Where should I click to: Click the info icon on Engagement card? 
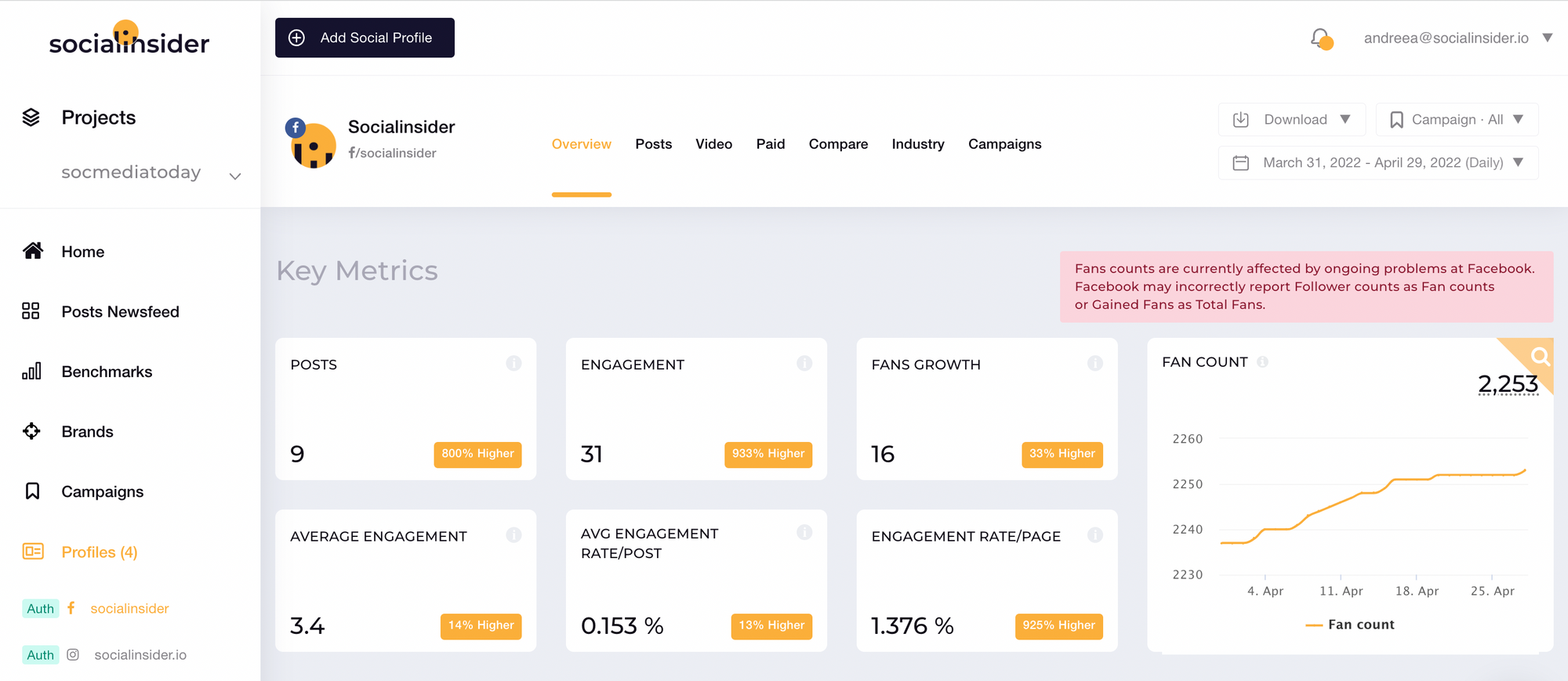pyautogui.click(x=804, y=363)
